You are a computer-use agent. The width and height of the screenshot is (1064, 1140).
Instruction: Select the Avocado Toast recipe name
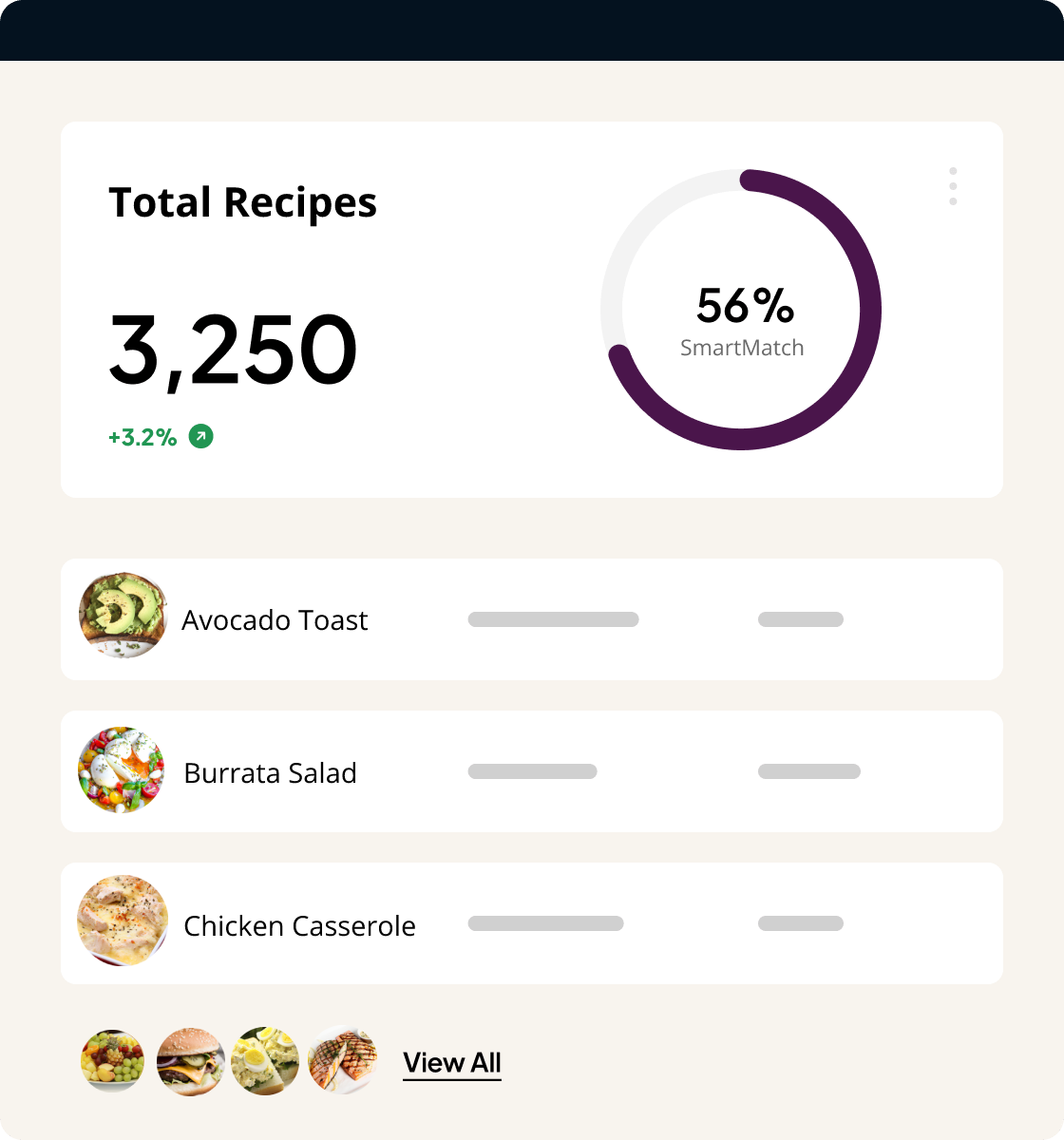click(275, 620)
